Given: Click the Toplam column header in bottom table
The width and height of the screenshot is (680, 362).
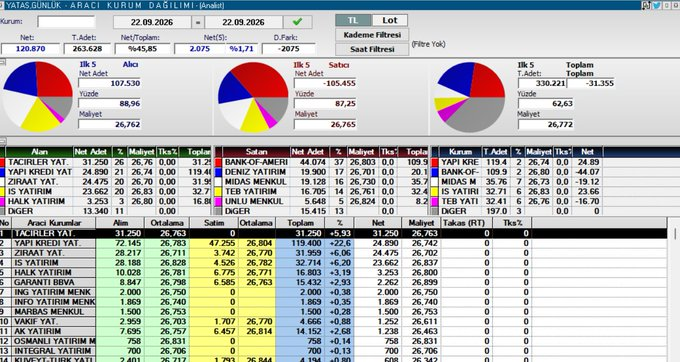Looking at the screenshot, I should pos(300,223).
